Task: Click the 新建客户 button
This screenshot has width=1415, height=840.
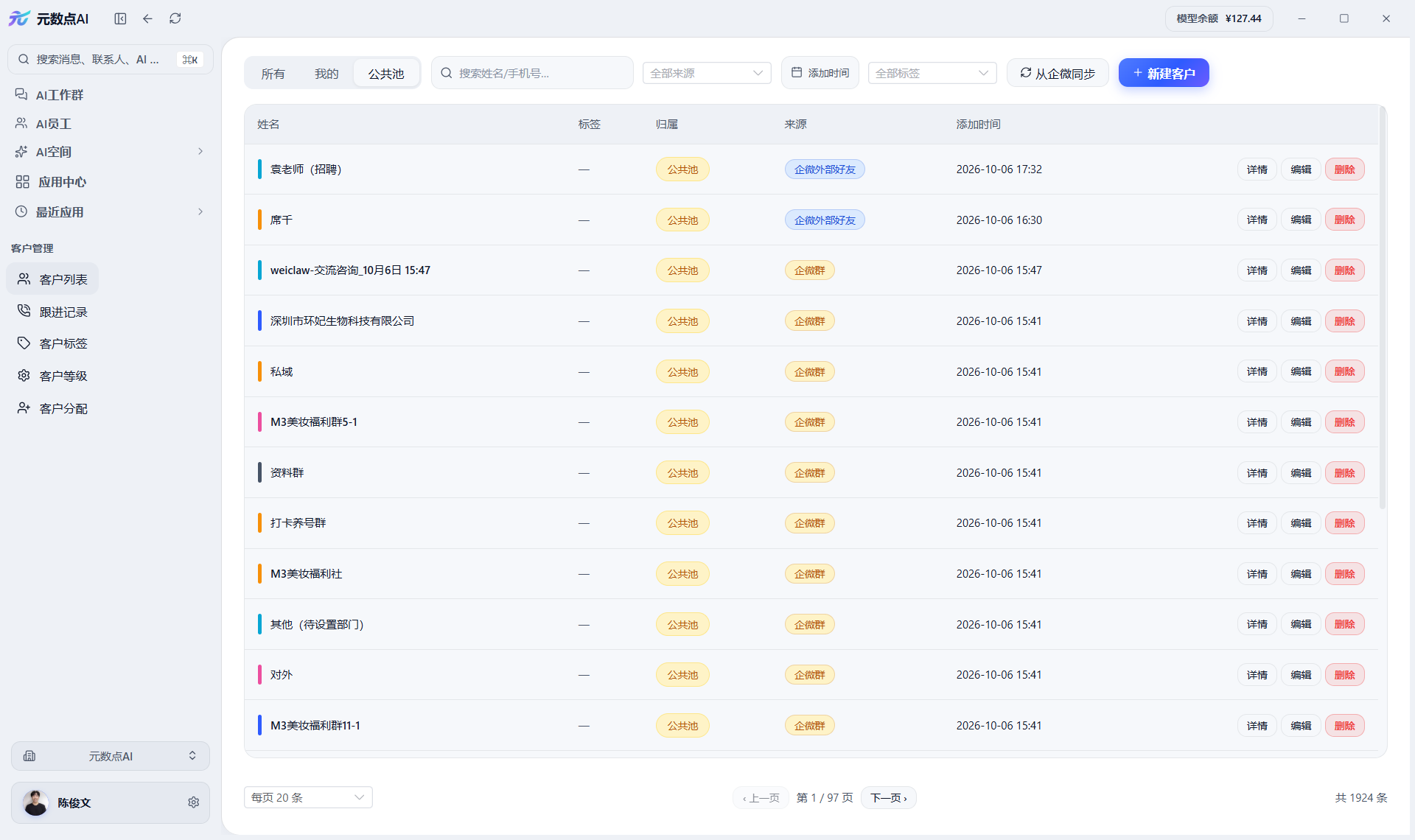Action: click(1164, 73)
